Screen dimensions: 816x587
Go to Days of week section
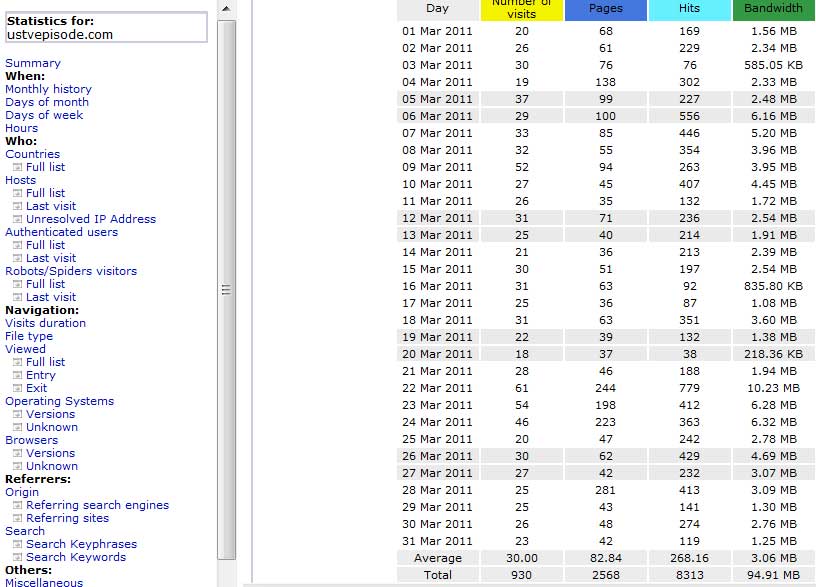click(44, 115)
